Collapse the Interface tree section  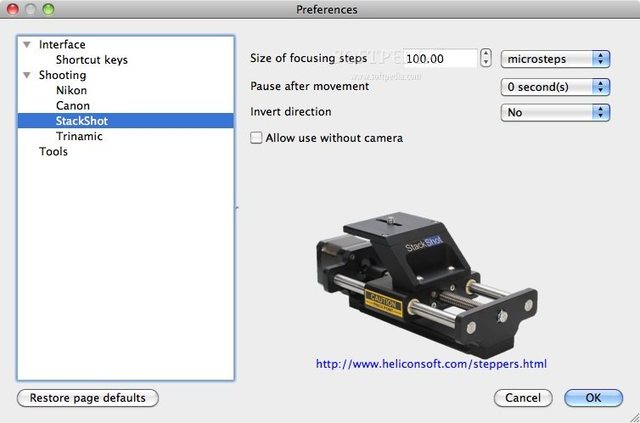pos(27,45)
